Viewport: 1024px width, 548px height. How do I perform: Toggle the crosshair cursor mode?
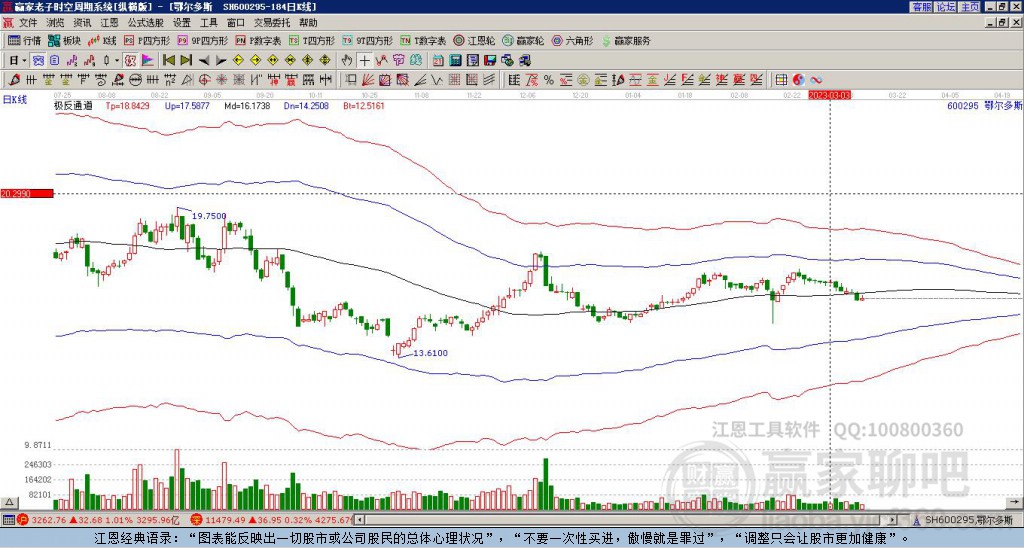click(x=366, y=60)
